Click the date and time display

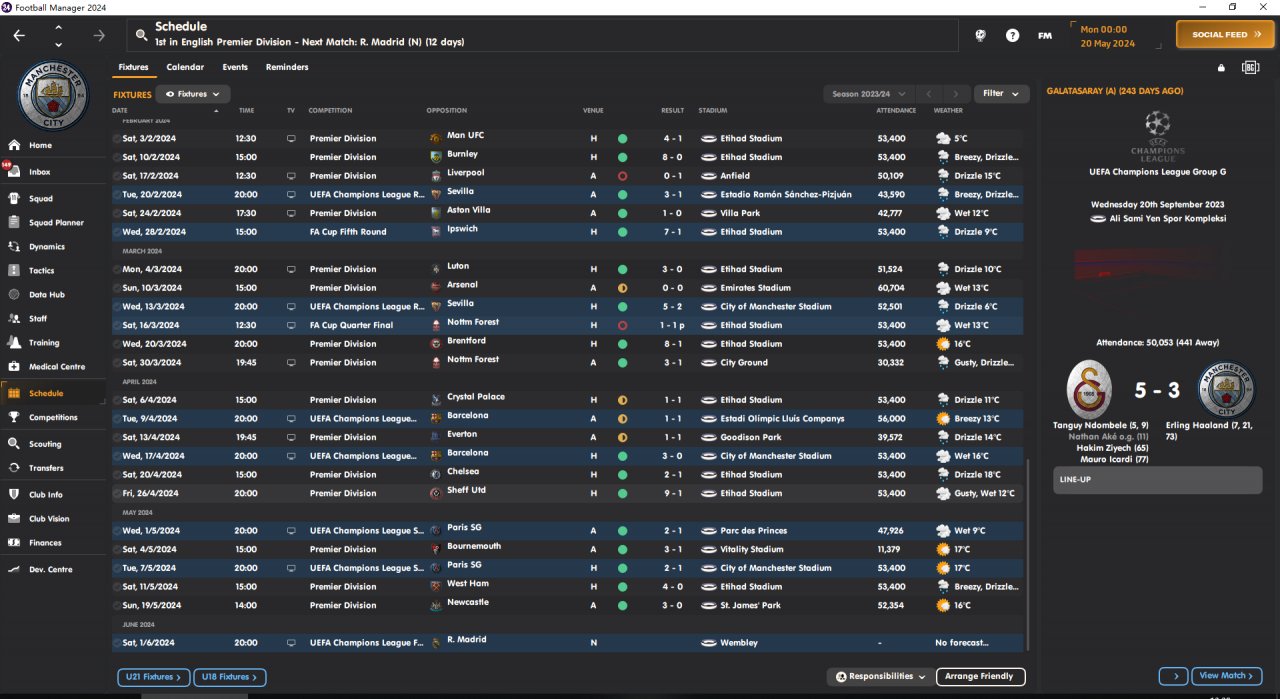[x=1108, y=36]
